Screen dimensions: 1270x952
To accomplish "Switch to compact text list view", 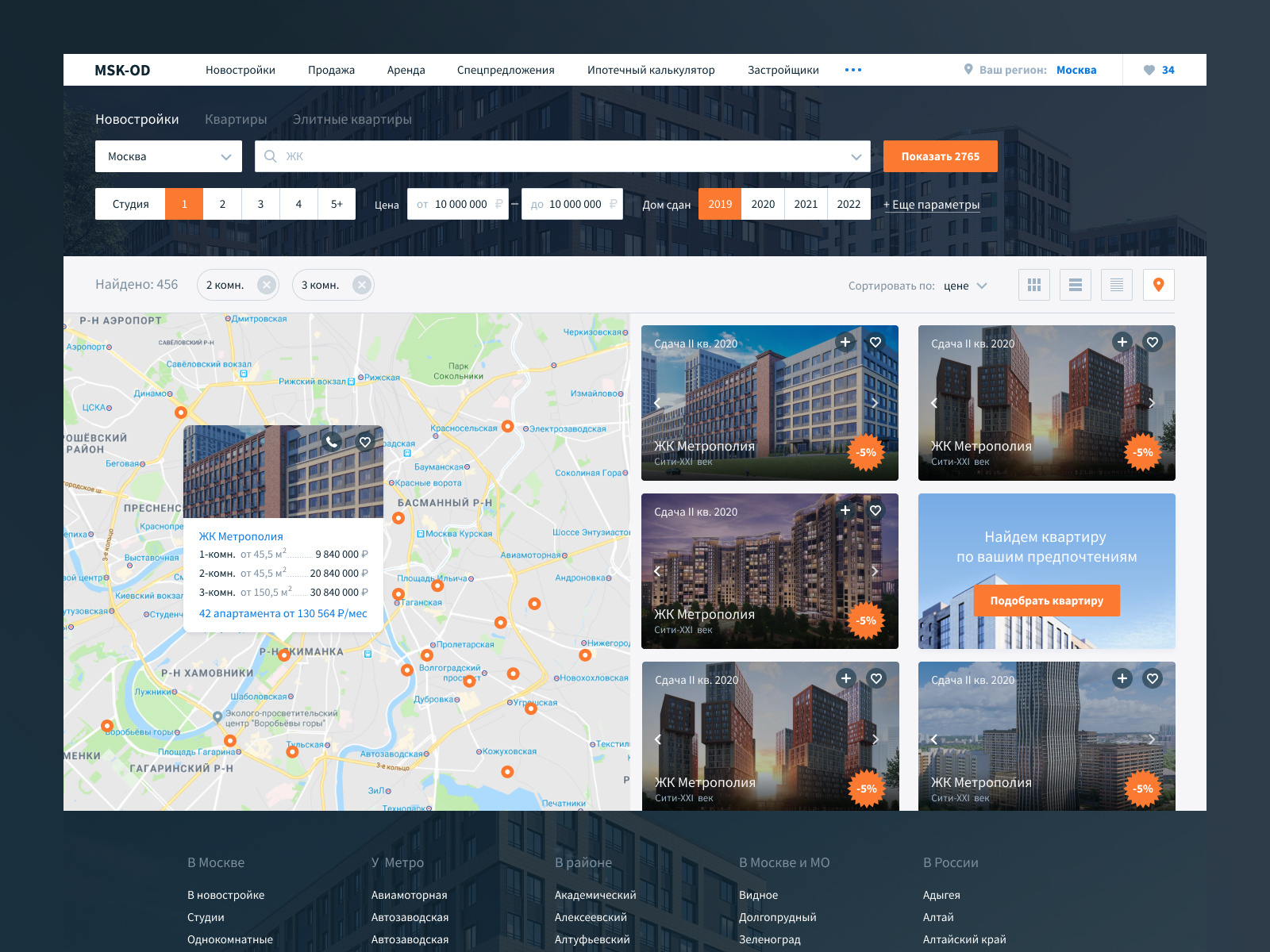I will (1117, 285).
